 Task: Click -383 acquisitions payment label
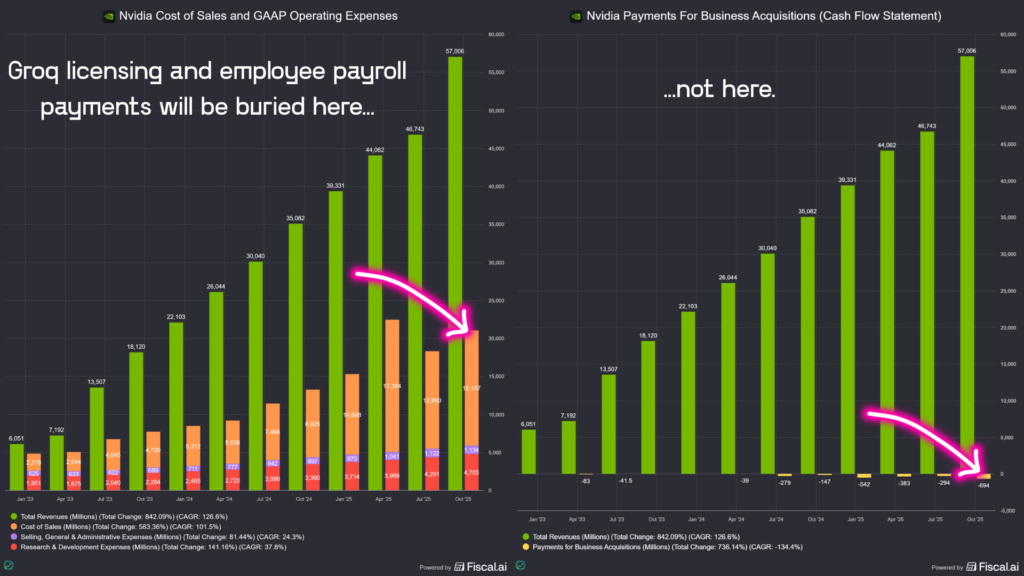[x=903, y=483]
